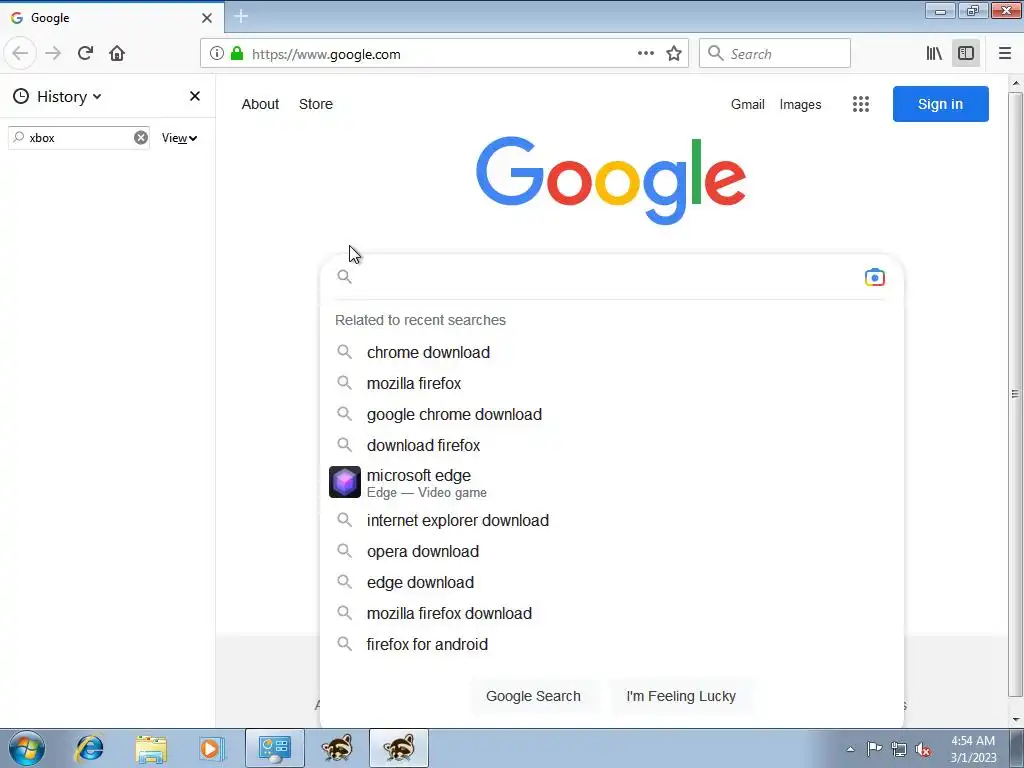Image resolution: width=1024 pixels, height=768 pixels.
Task: Close the Google tab
Action: pos(207,18)
